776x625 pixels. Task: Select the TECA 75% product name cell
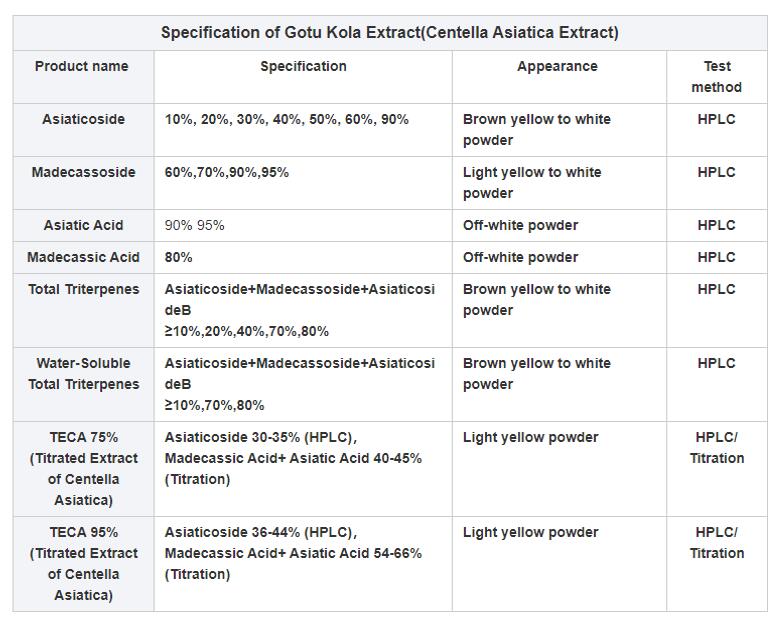[83, 468]
